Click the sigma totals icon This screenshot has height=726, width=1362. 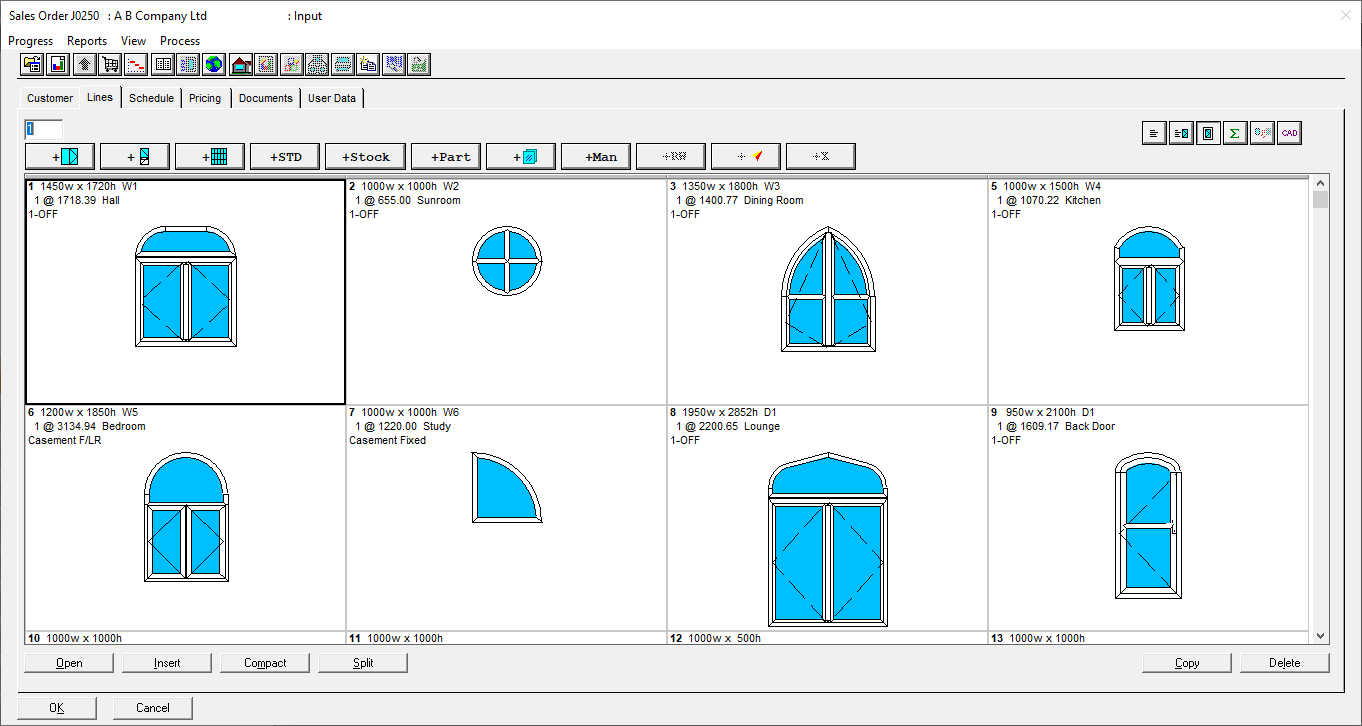(1235, 132)
